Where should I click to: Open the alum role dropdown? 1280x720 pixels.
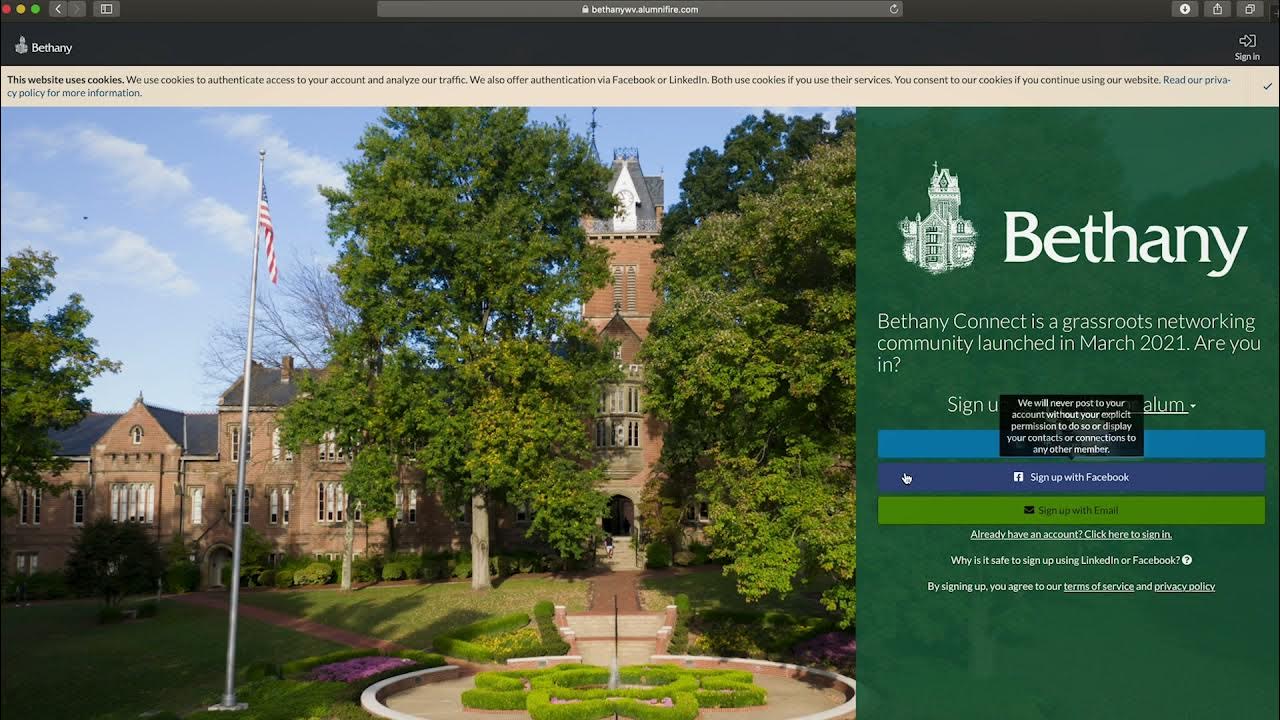point(1169,405)
